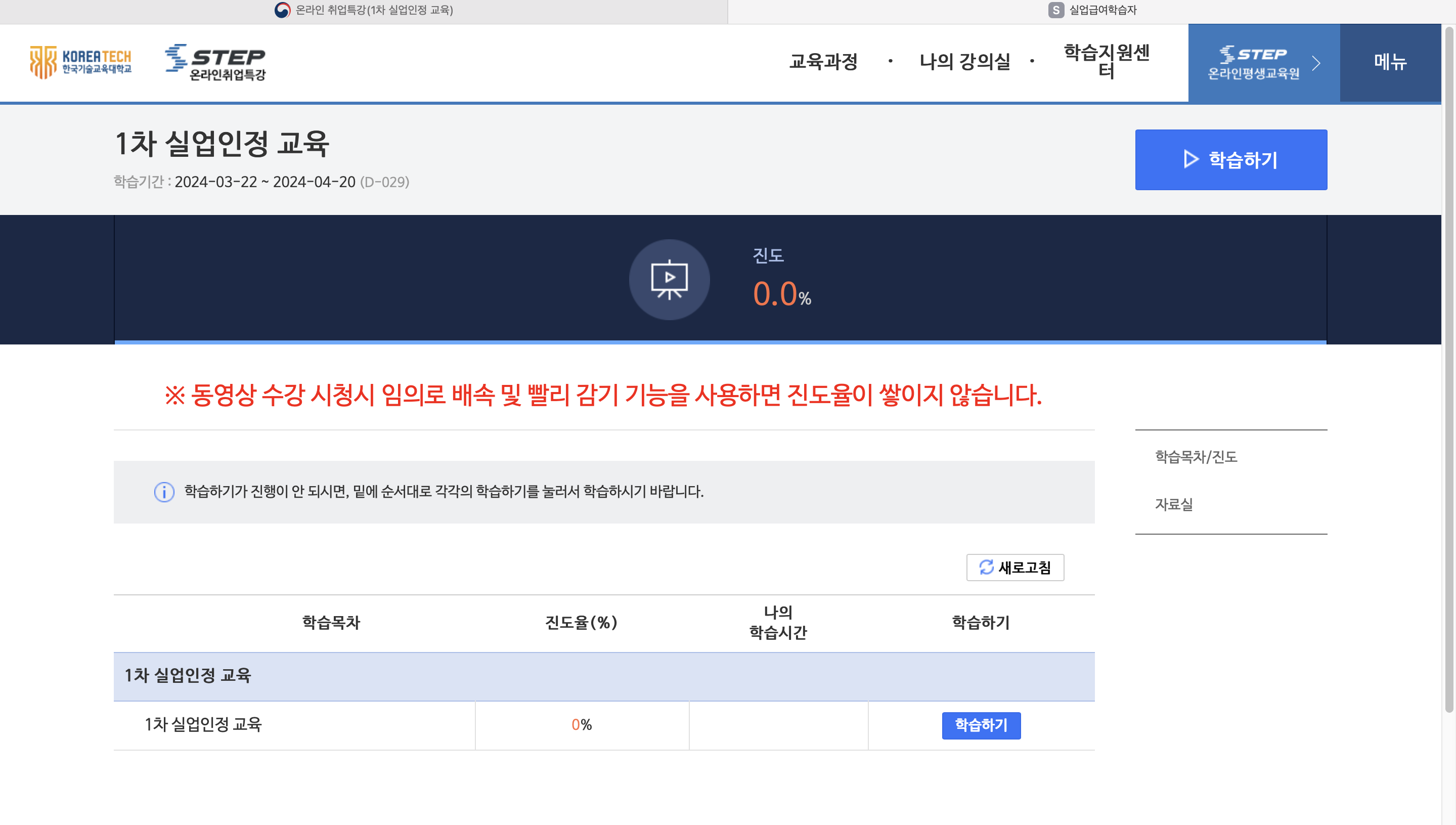The height and width of the screenshot is (825, 1456).
Task: Open 학습목차/진도 sidebar link
Action: (1196, 457)
